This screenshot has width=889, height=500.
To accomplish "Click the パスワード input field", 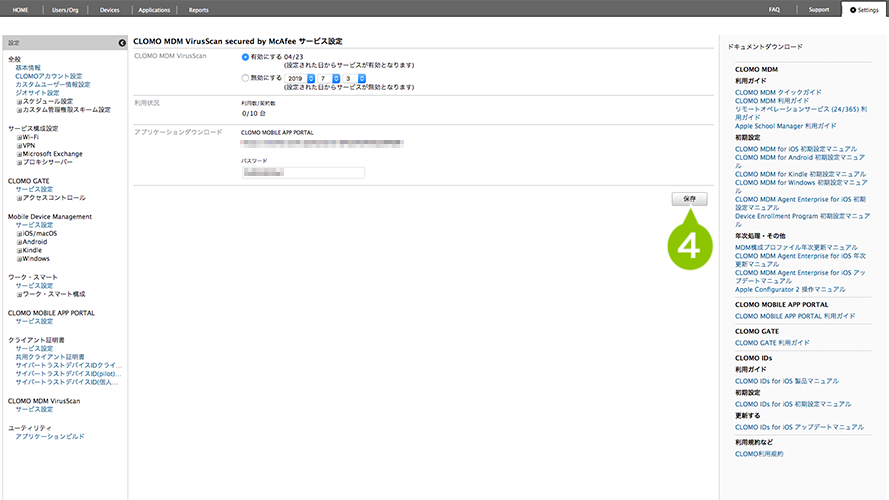I will [303, 172].
